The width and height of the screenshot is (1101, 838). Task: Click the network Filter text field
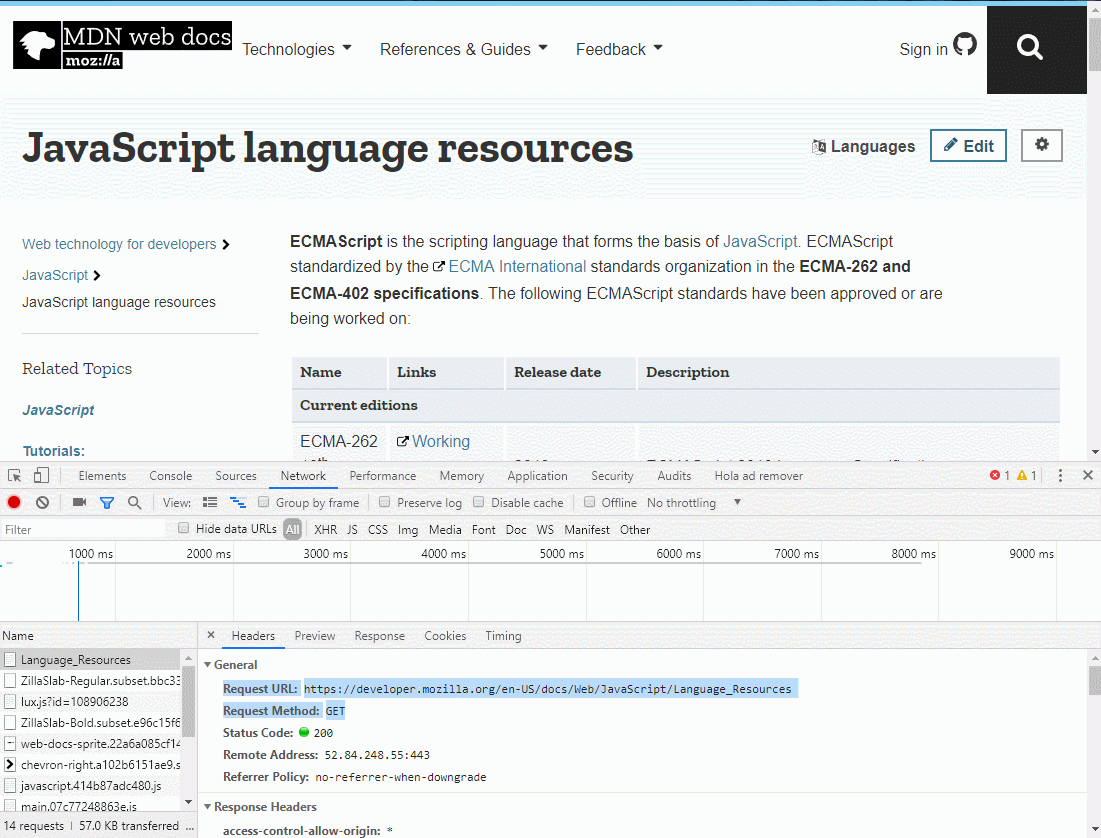point(85,530)
